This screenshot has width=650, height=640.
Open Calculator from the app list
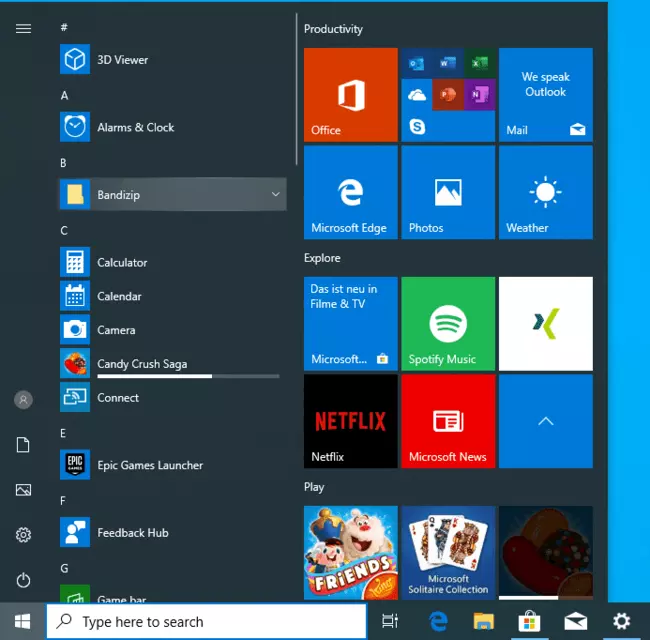[122, 262]
